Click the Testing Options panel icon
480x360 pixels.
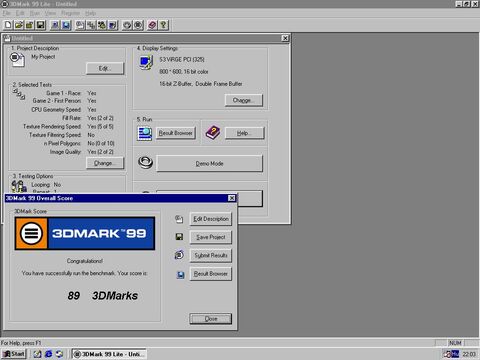pyautogui.click(x=19, y=186)
